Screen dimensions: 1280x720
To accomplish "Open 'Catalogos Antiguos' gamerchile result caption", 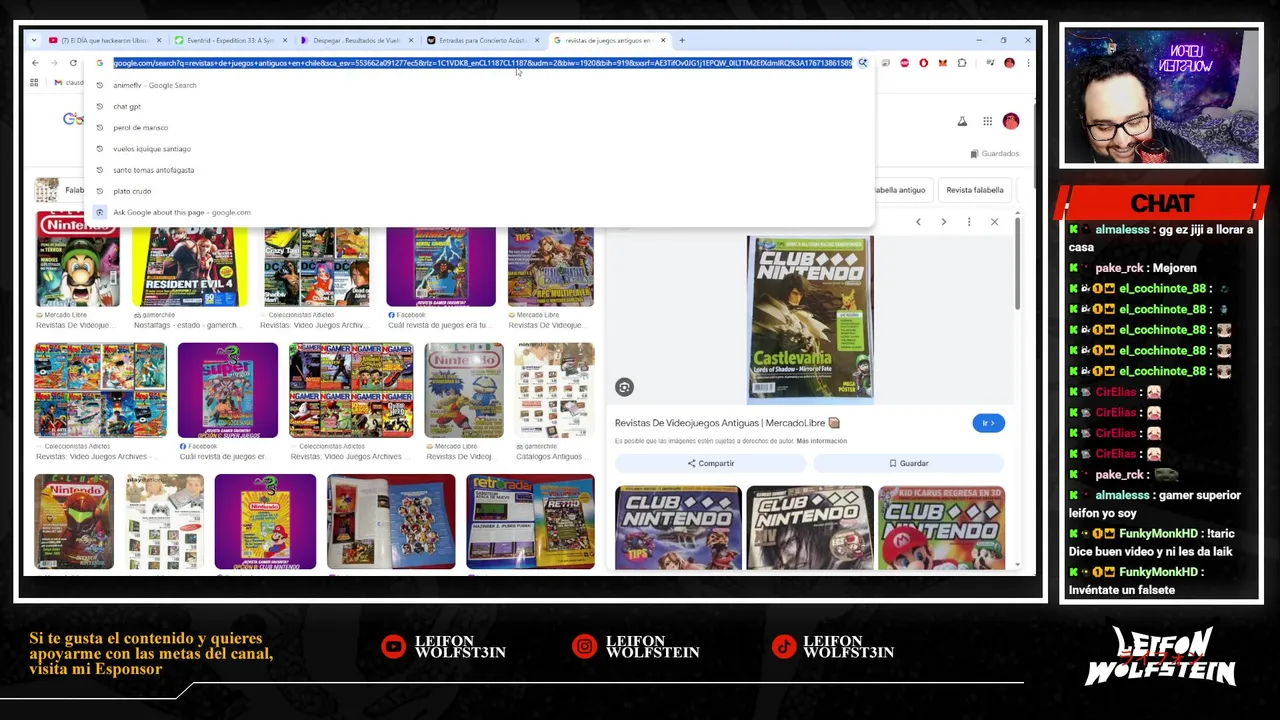I will (550, 456).
